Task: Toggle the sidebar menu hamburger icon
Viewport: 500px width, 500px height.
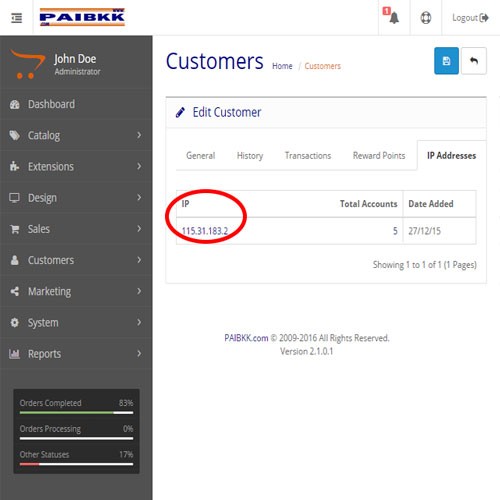Action: (x=16, y=18)
